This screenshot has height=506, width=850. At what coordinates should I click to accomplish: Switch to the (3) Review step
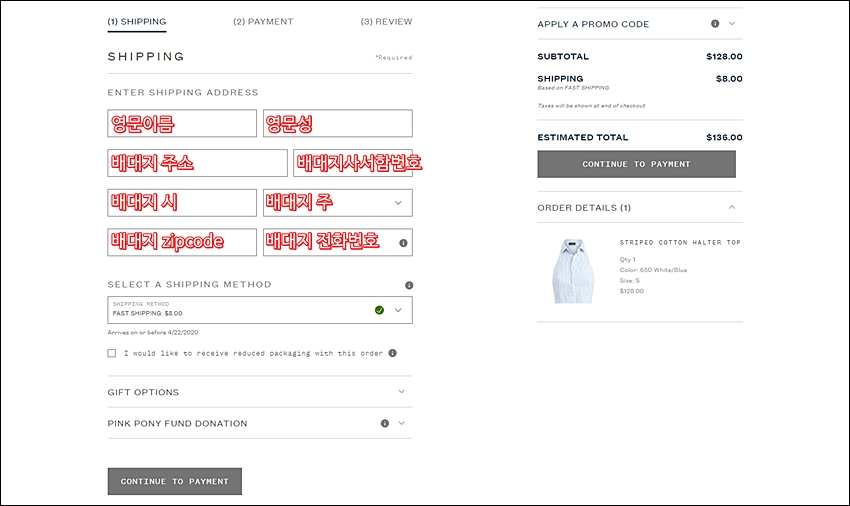(x=386, y=22)
